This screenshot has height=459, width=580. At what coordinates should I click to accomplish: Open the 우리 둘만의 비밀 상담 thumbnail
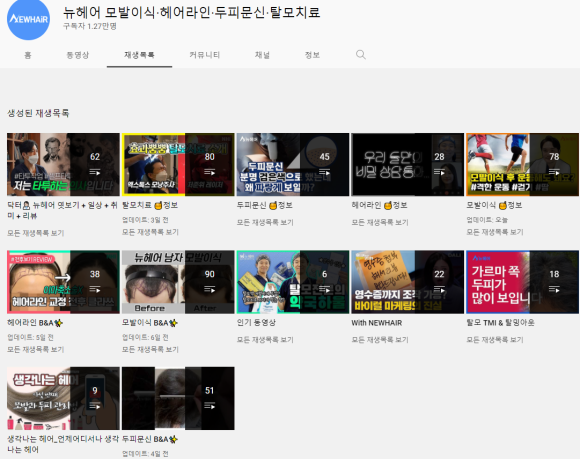click(x=408, y=165)
